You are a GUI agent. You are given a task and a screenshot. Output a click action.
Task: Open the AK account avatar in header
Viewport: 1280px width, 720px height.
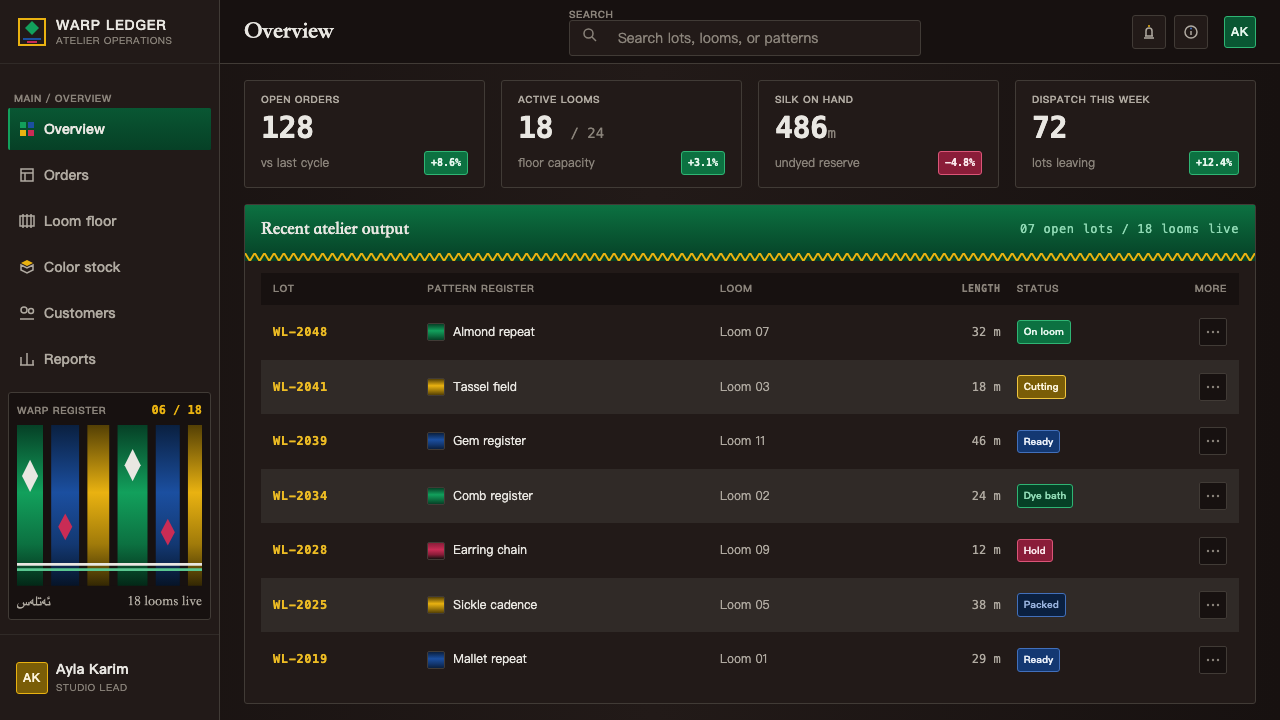tap(1240, 32)
